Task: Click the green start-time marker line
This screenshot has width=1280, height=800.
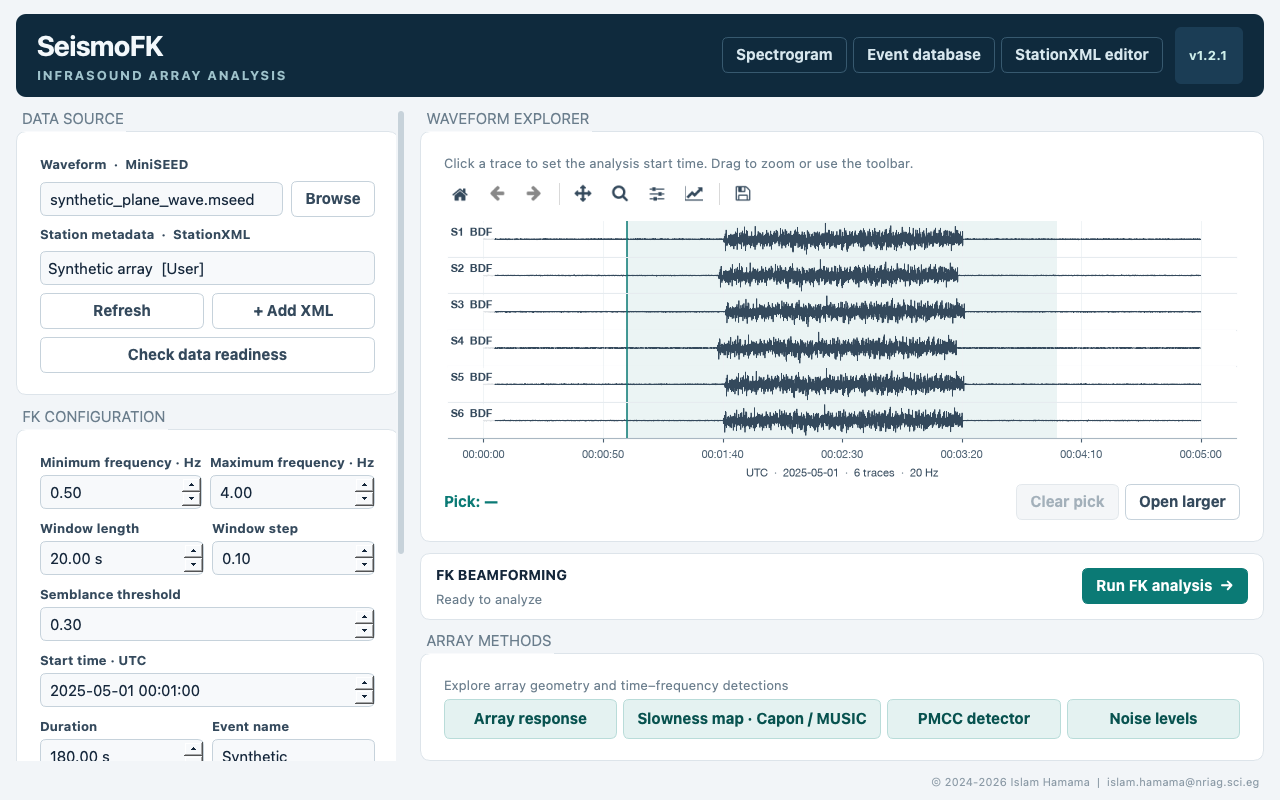Action: pos(627,330)
